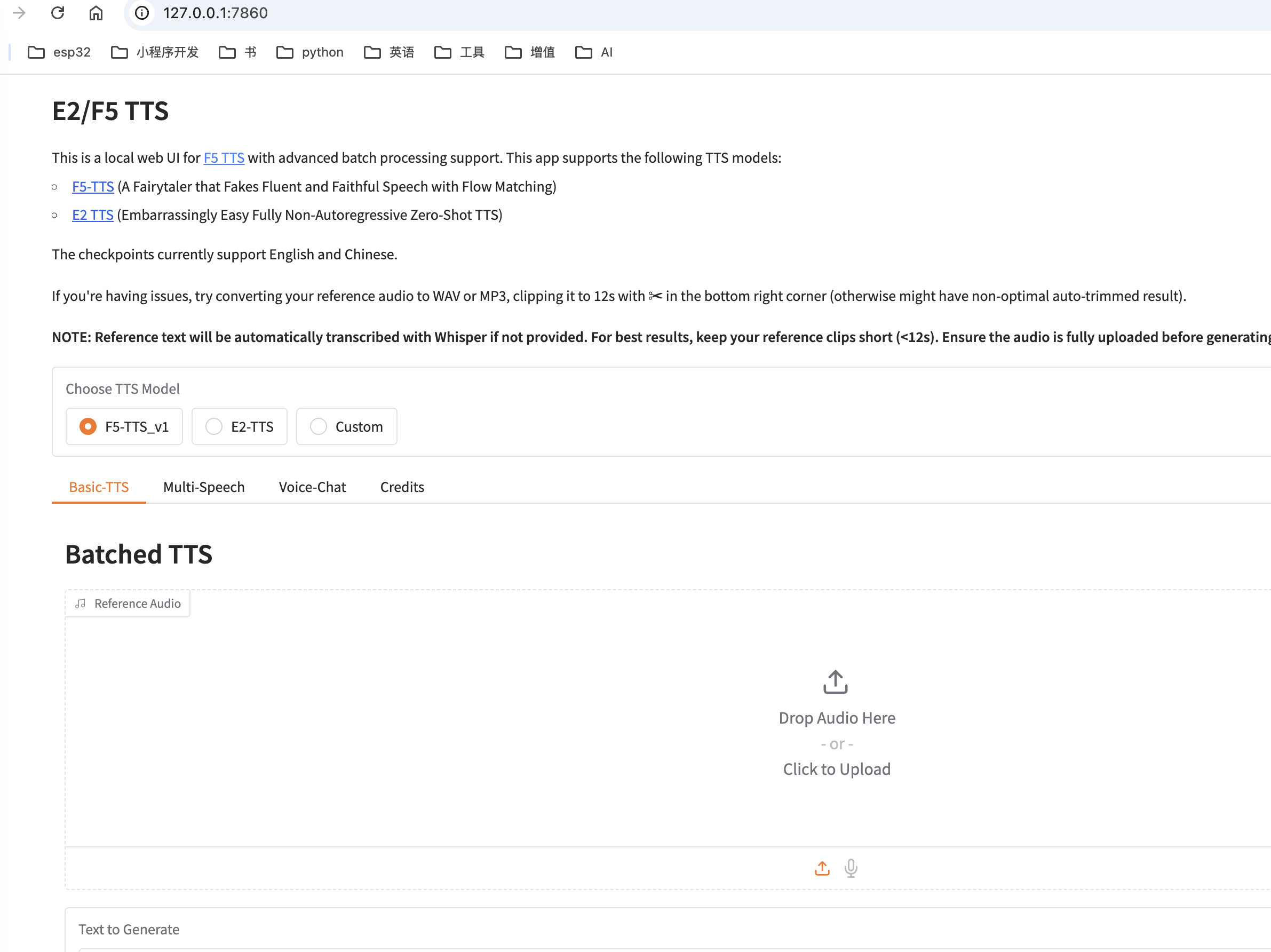Click the 'Click to Upload' text

tap(837, 769)
